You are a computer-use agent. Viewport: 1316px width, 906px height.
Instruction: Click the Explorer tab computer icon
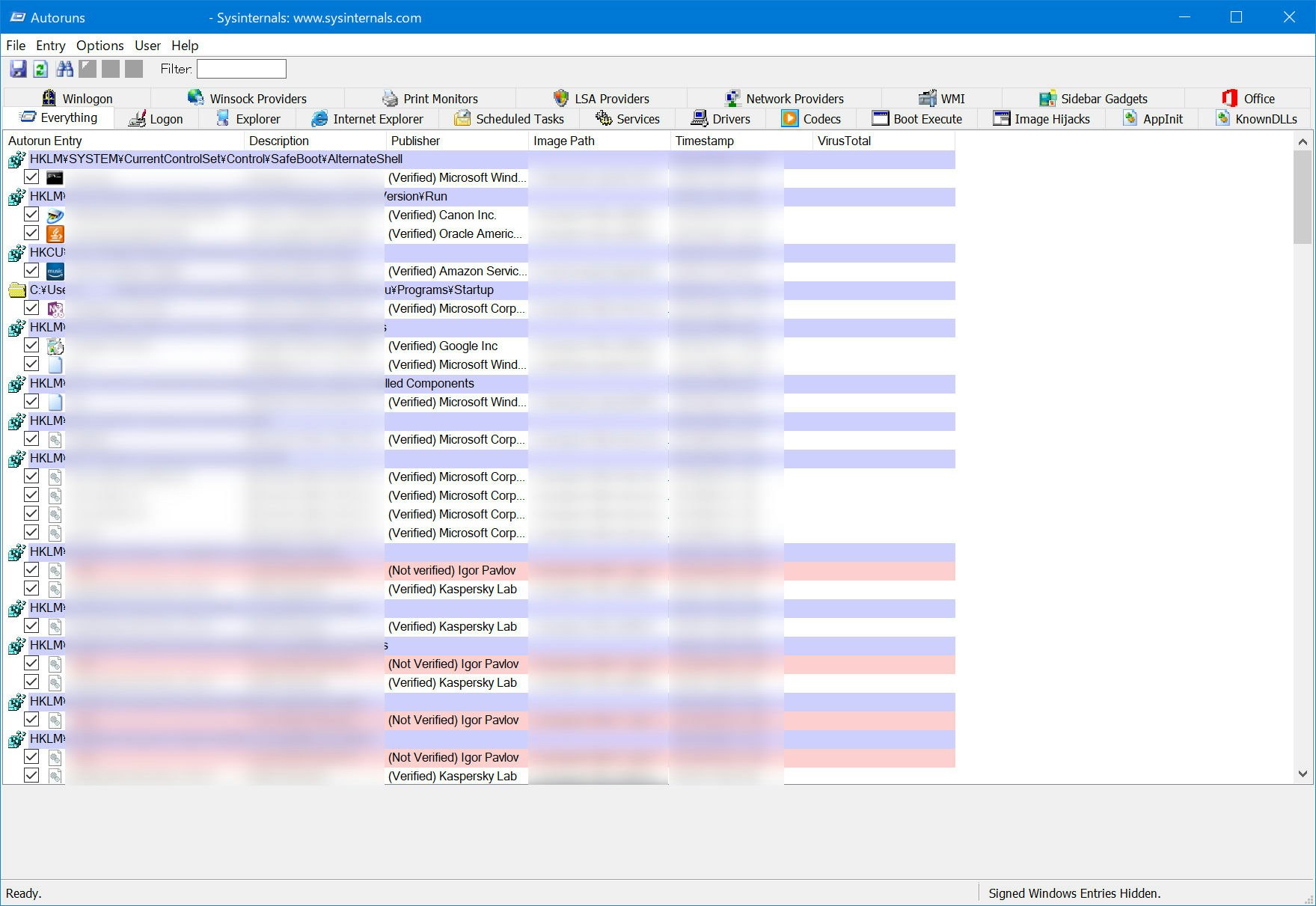pos(223,118)
